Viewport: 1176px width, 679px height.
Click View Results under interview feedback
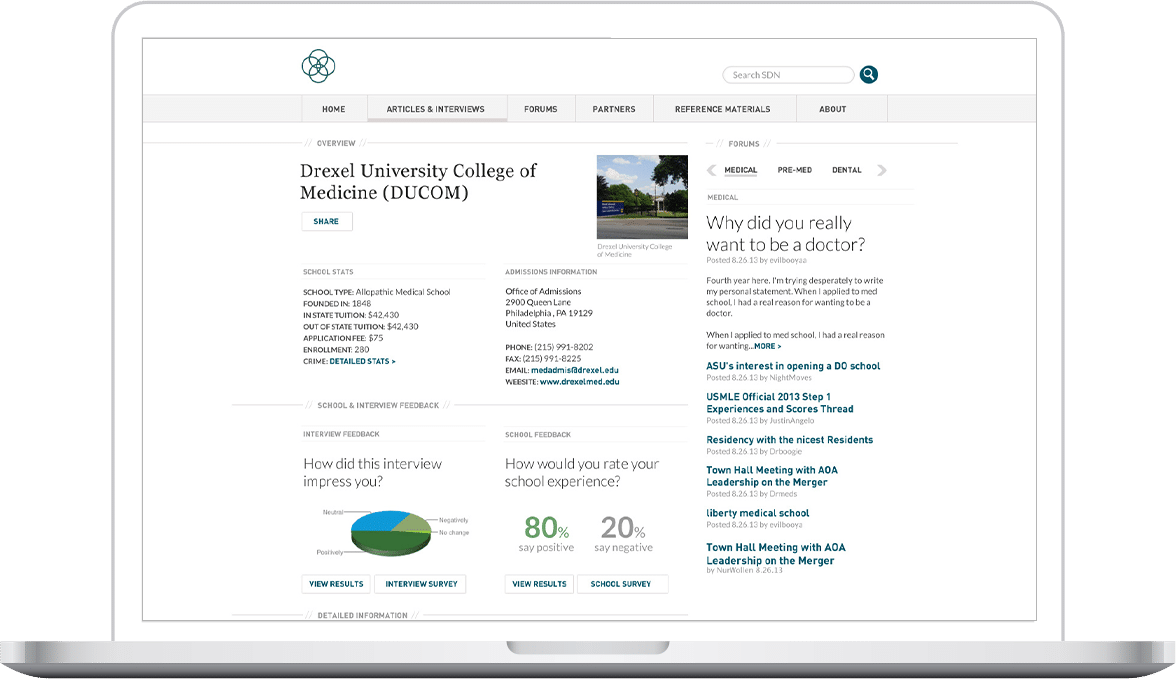[x=336, y=584]
